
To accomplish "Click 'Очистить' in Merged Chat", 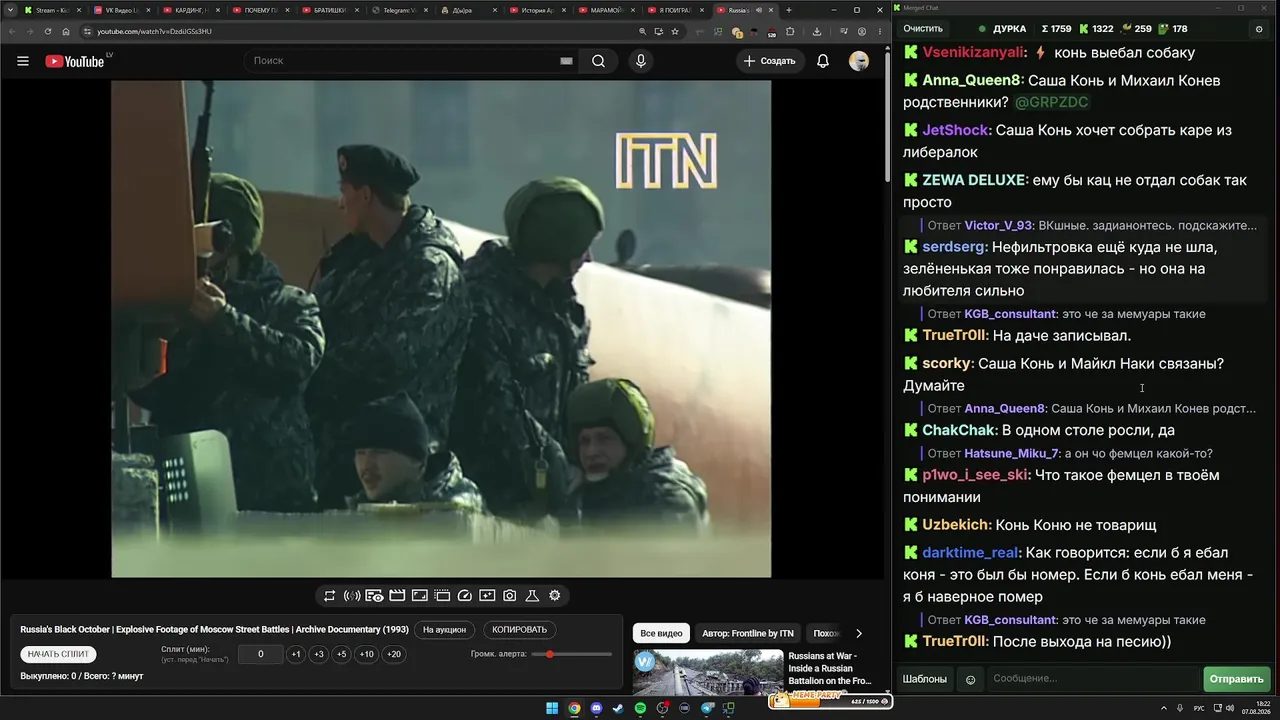I will (923, 29).
